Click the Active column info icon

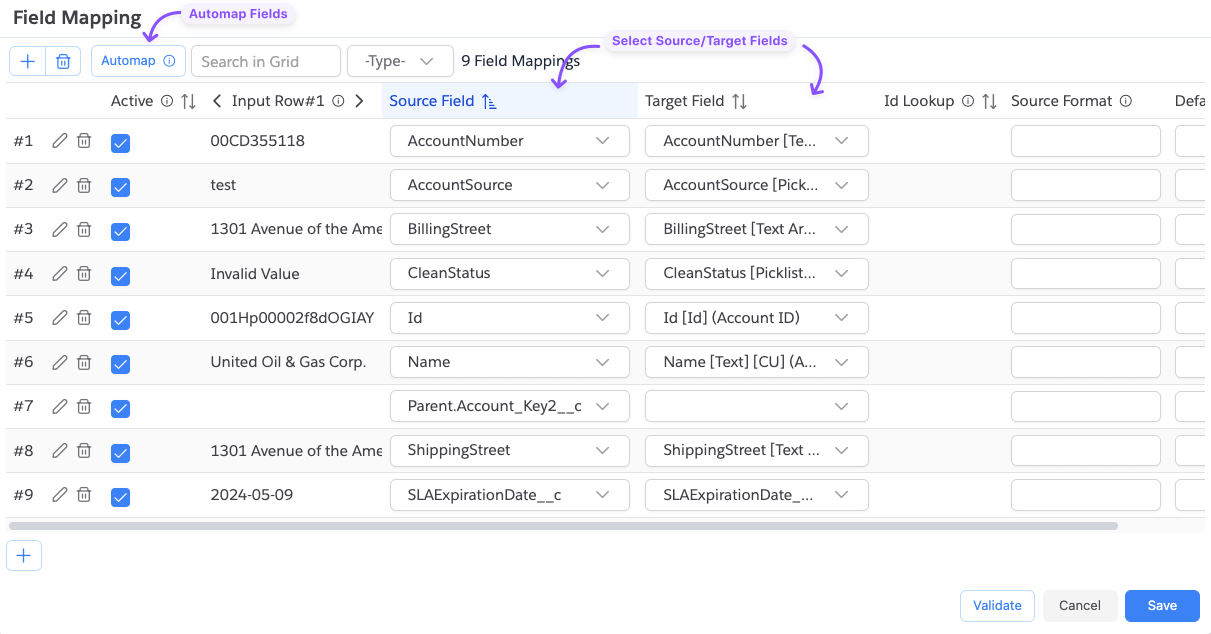[x=166, y=101]
